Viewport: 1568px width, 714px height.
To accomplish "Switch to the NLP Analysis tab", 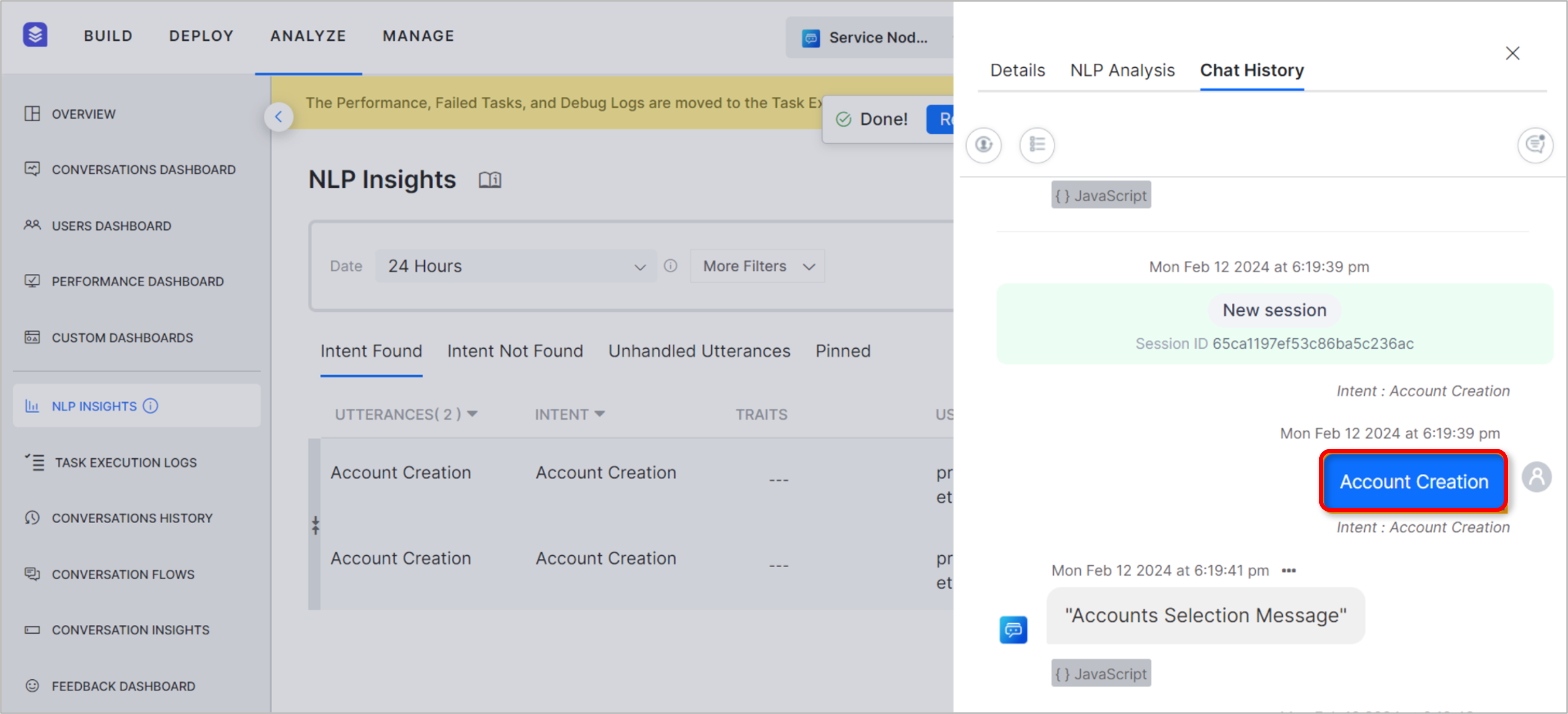I will (x=1122, y=71).
